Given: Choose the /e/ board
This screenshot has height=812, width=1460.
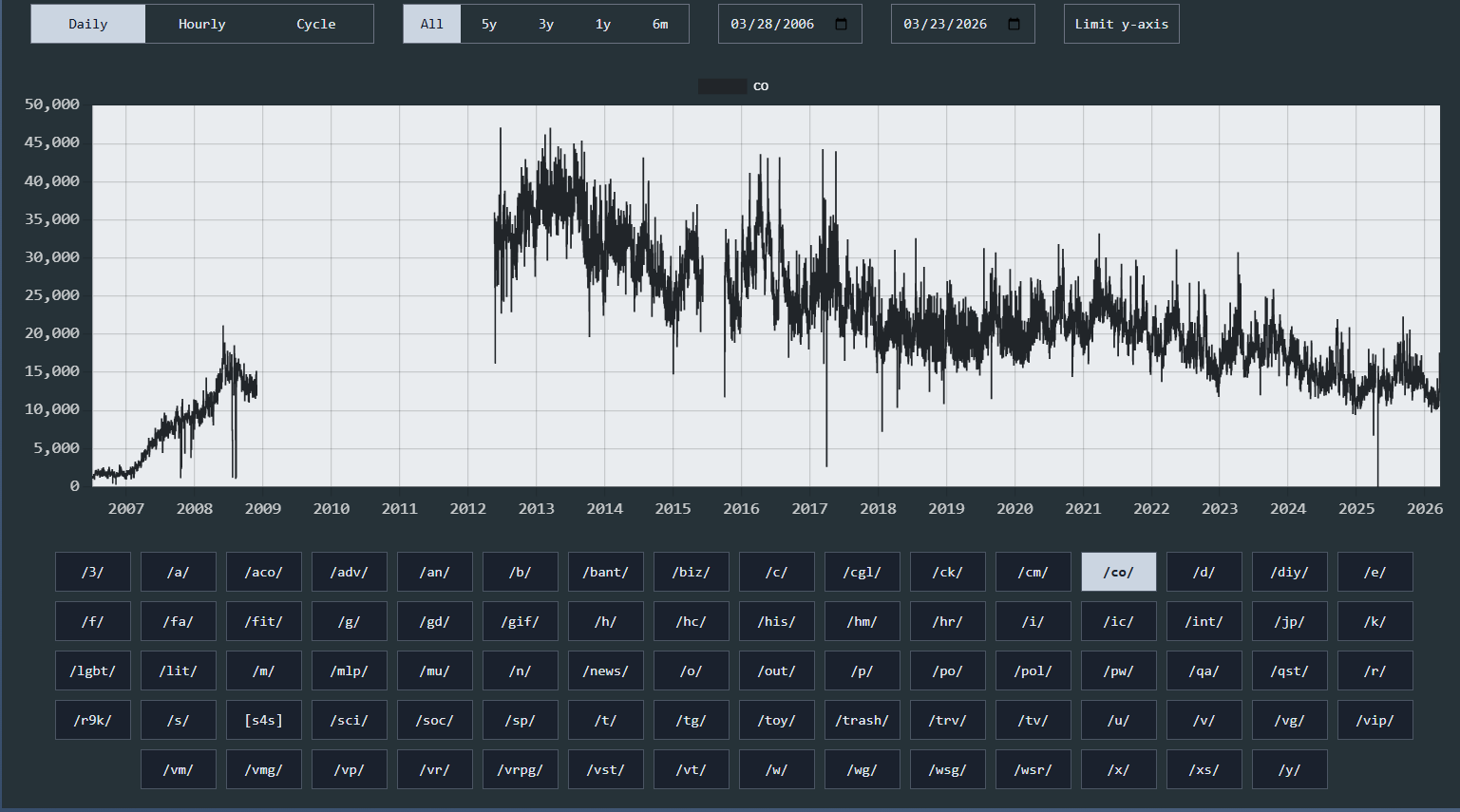Looking at the screenshot, I should coord(1375,572).
